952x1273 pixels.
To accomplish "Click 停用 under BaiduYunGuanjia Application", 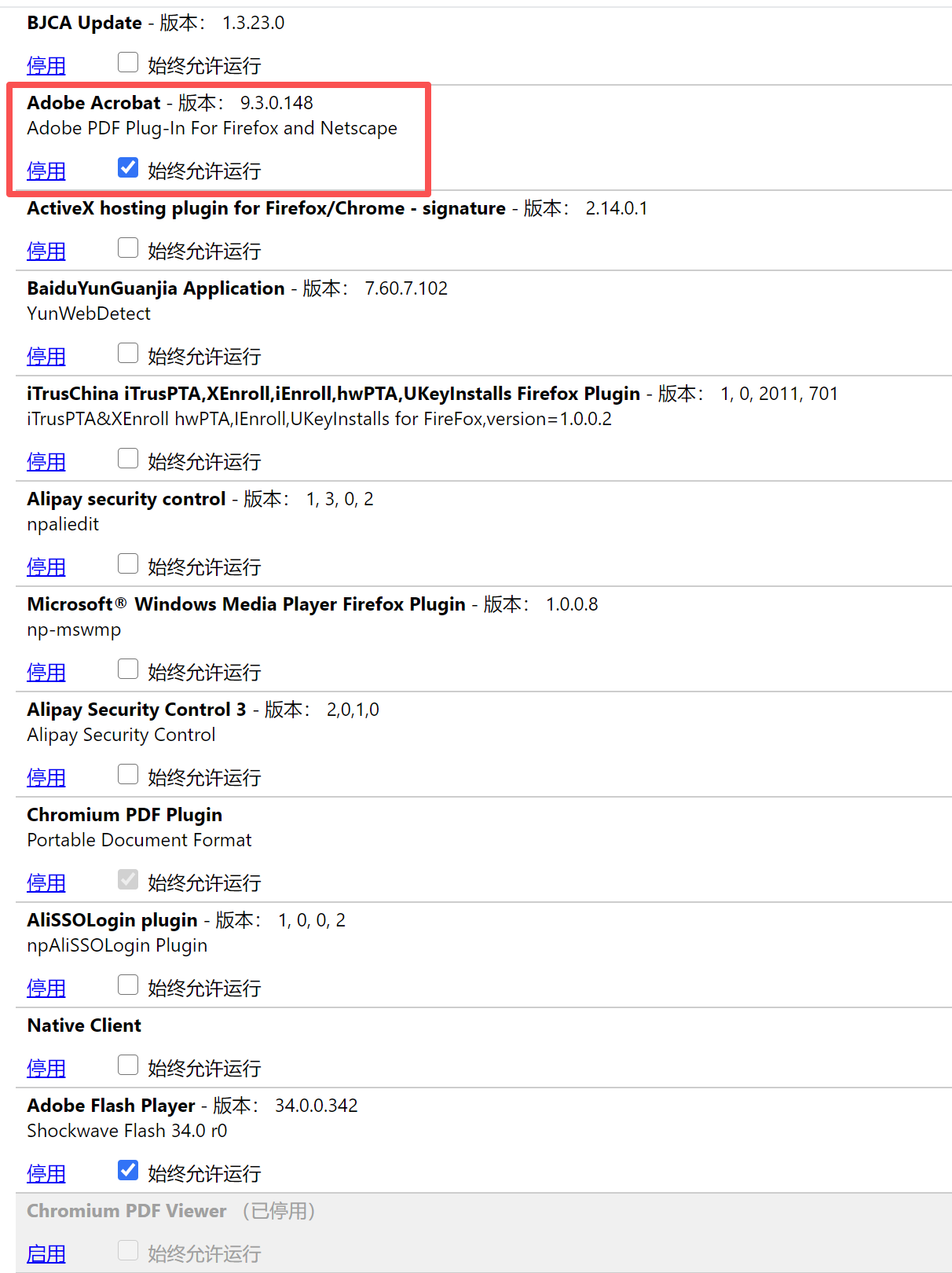I will coord(46,357).
